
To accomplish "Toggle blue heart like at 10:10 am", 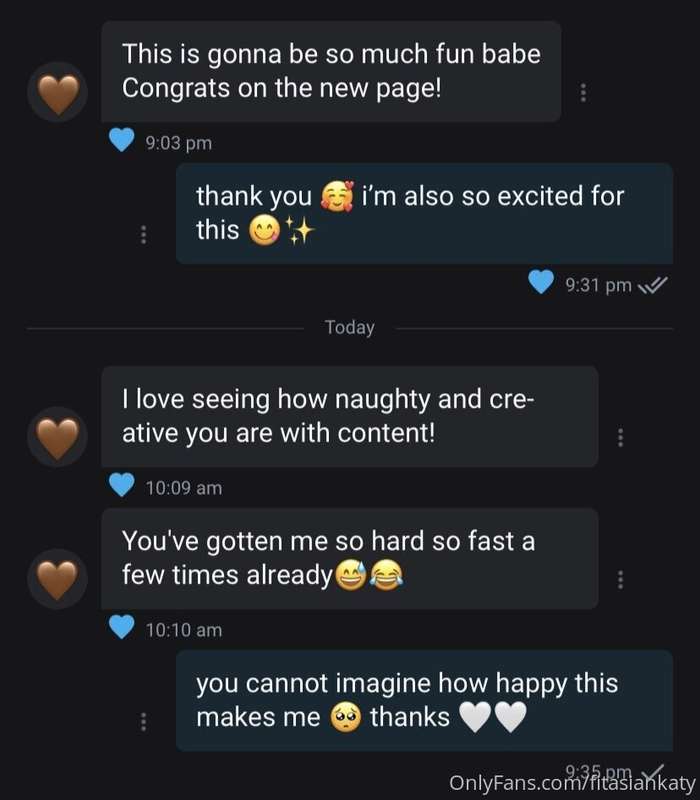I will click(121, 627).
